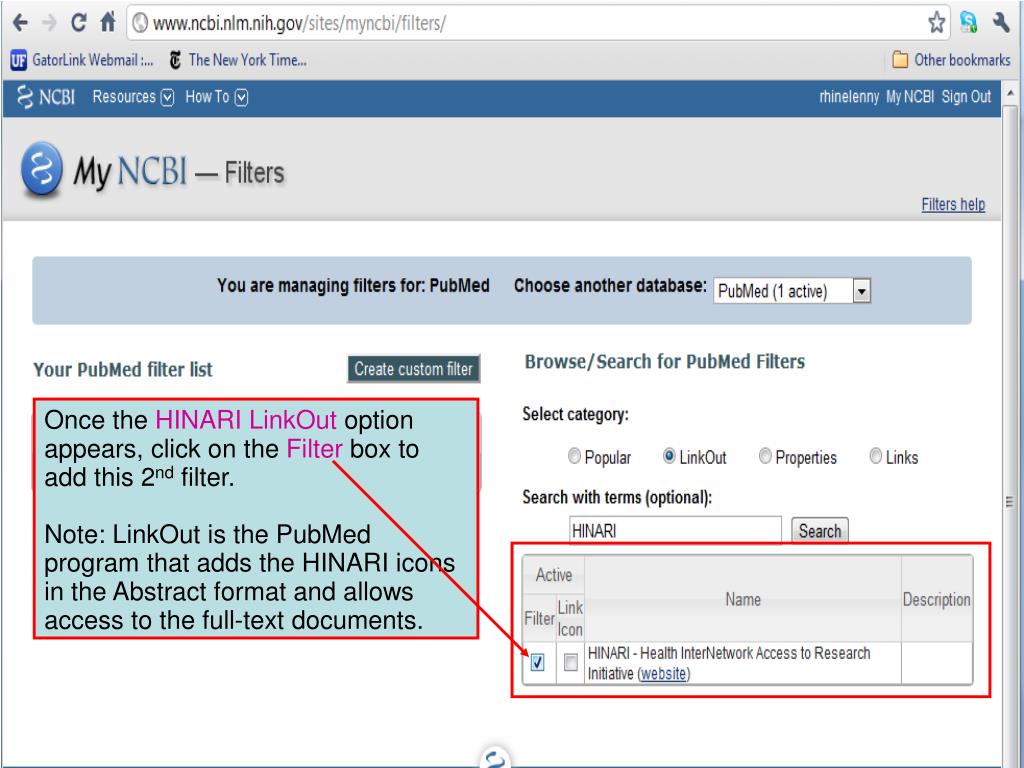The height and width of the screenshot is (768, 1024).
Task: Open rhinelenny account link
Action: tap(849, 97)
